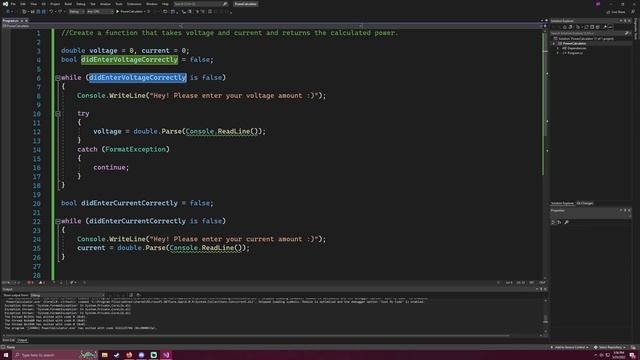The image size is (640, 360).
Task: Click Collapse All icon in Solution Explorer toolbar
Action: point(591,27)
